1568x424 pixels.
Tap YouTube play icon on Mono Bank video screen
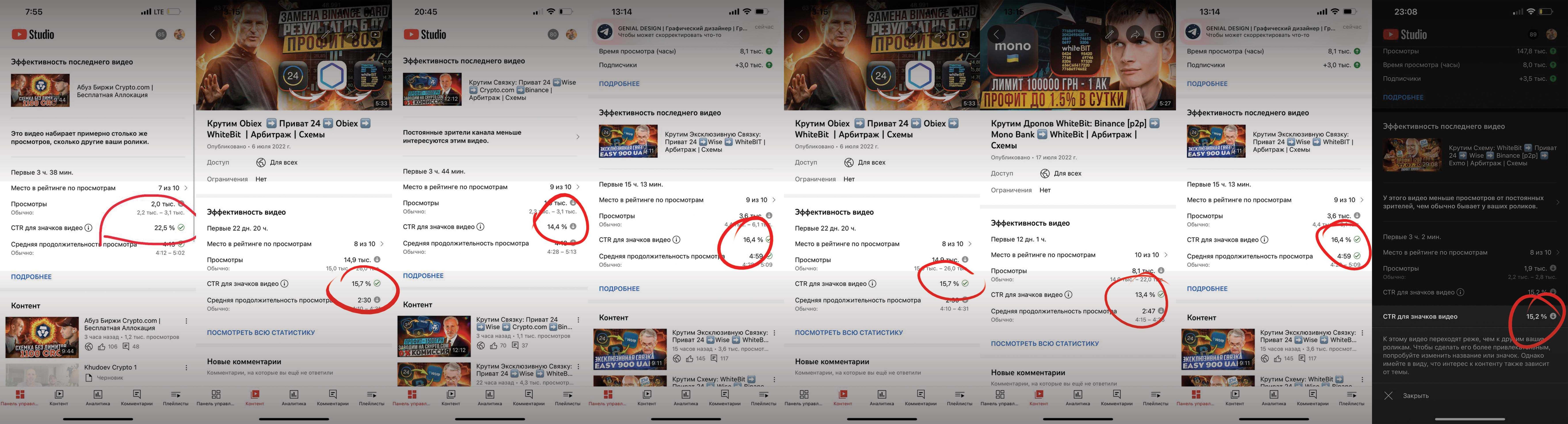pos(1160,35)
